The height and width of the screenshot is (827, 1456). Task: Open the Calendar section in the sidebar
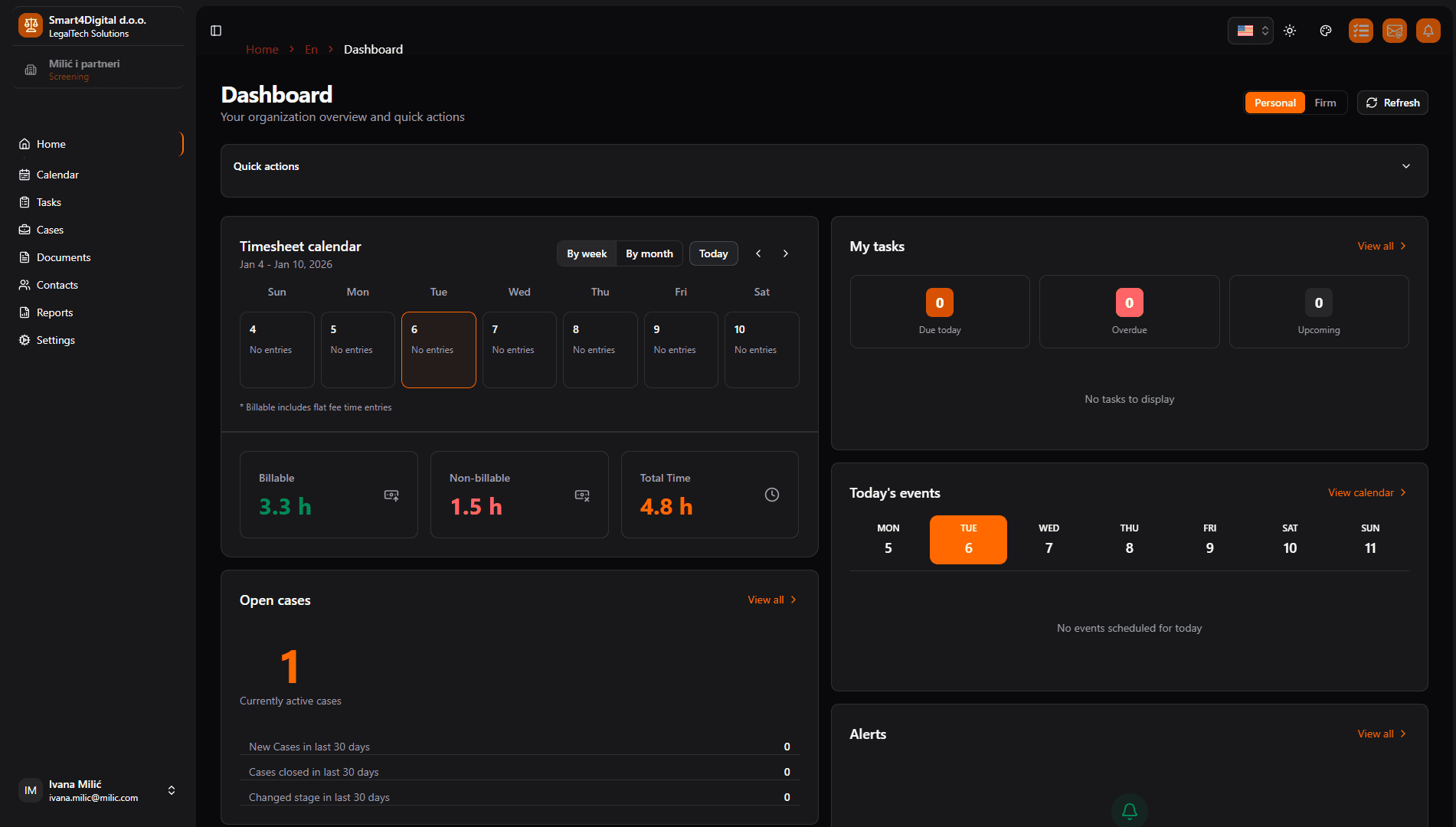(57, 175)
